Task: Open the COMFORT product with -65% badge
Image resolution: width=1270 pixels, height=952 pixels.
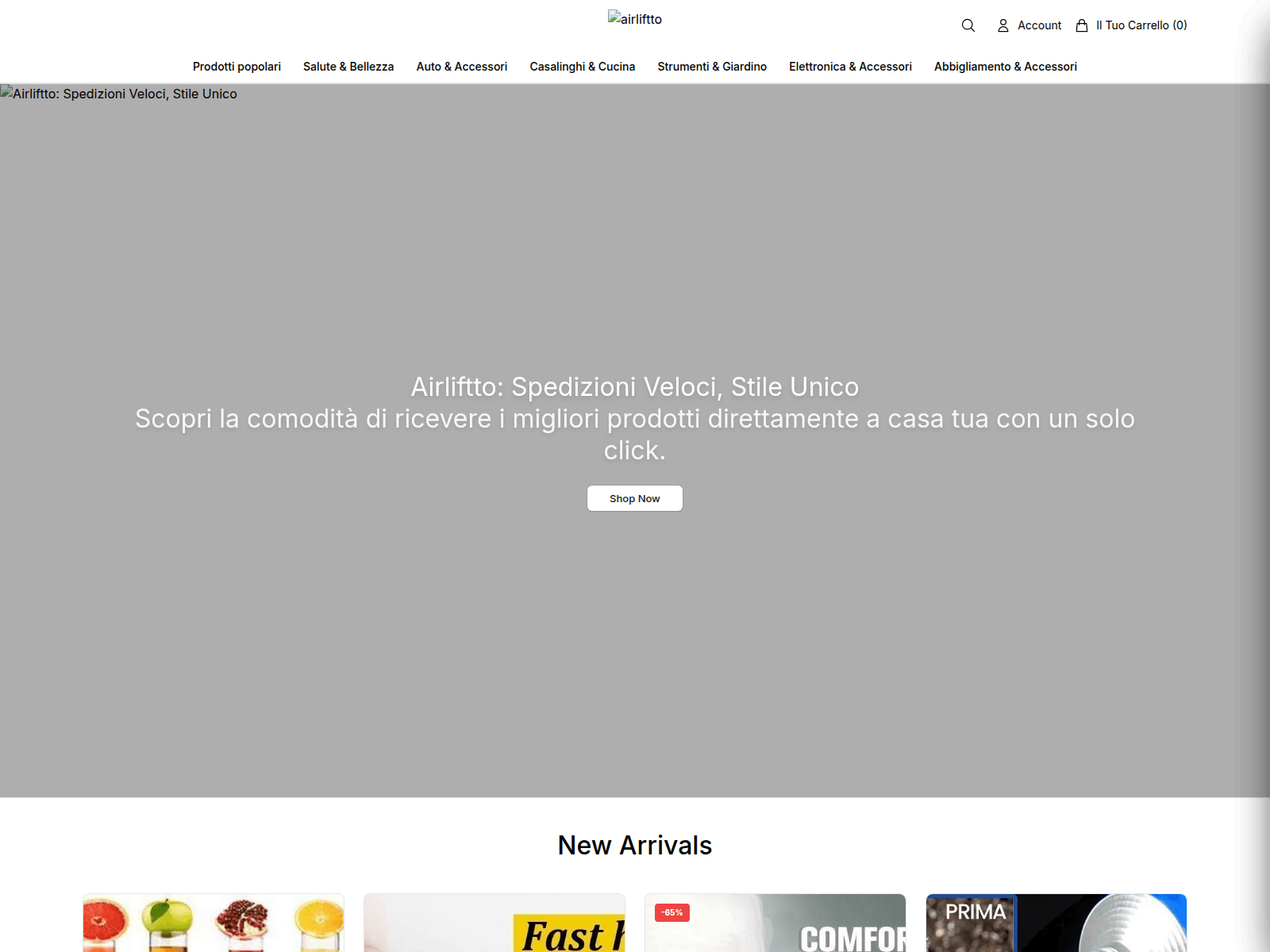Action: point(775,923)
